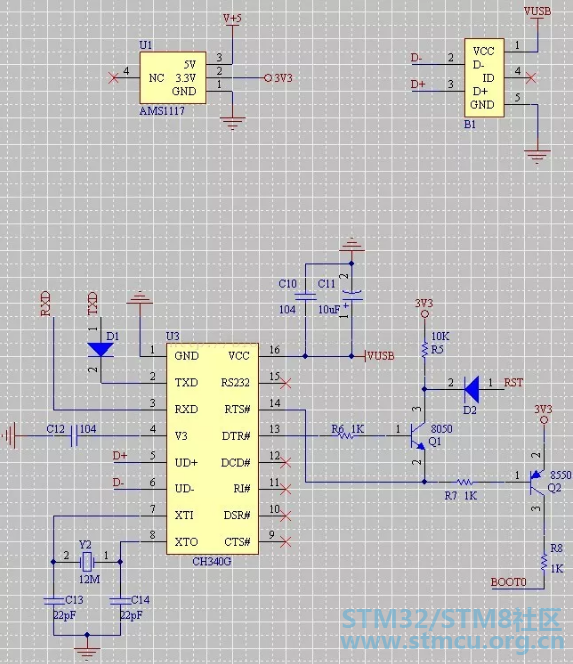The width and height of the screenshot is (573, 664).
Task: Click the RXD net label
Action: 45,304
